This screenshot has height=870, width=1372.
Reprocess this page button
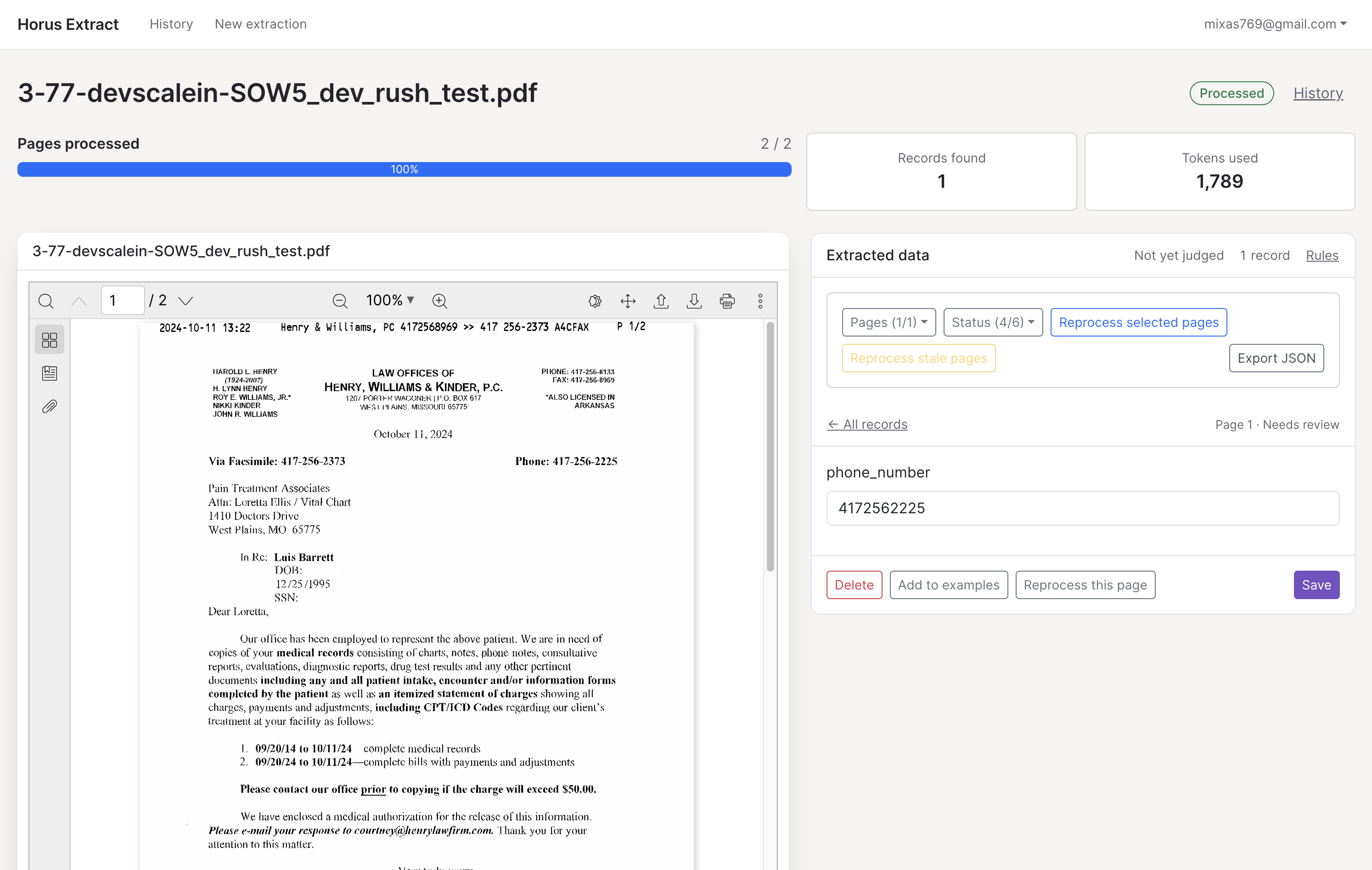click(1085, 585)
